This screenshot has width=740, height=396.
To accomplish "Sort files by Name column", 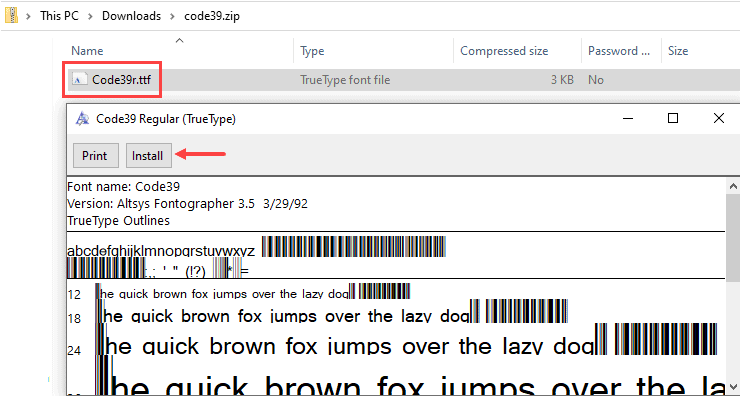I will pyautogui.click(x=87, y=51).
